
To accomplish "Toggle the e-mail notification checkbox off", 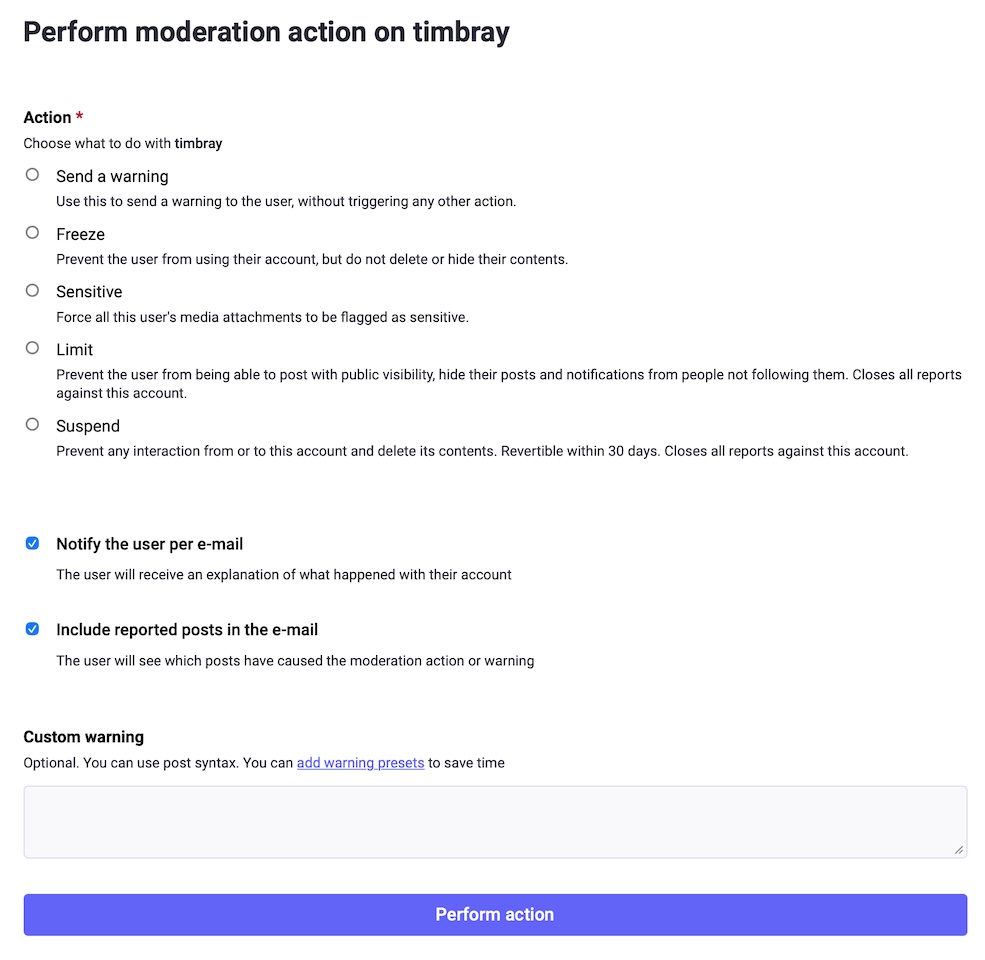I will (x=32, y=543).
